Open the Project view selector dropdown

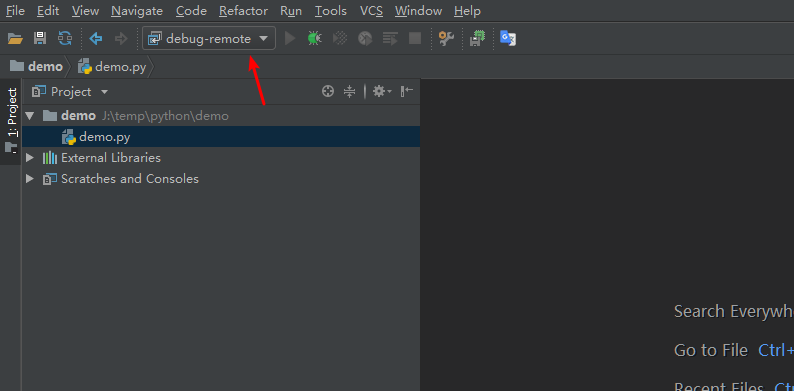click(70, 92)
